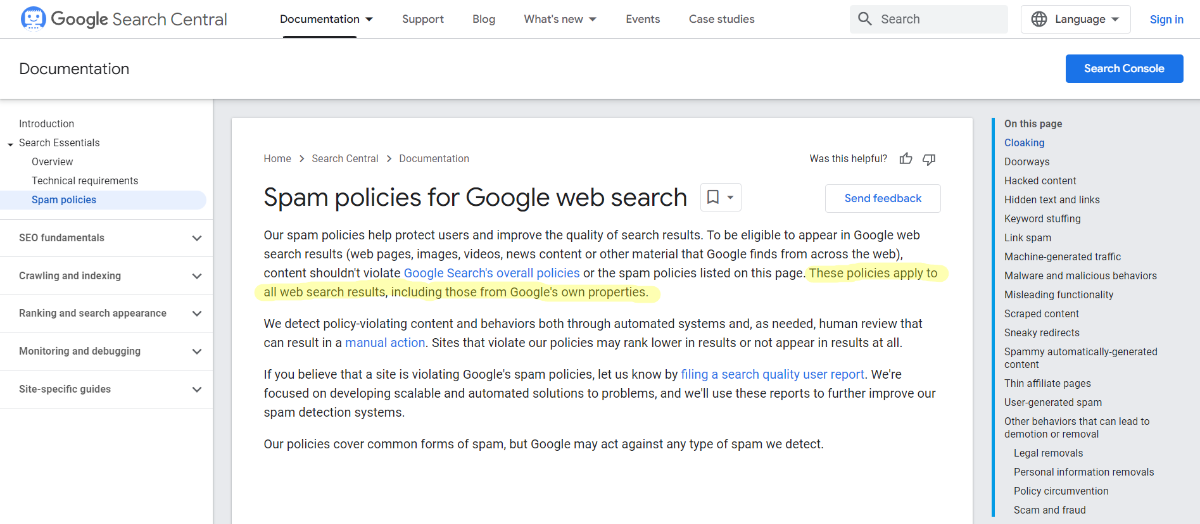Open the Blog tab
The height and width of the screenshot is (524, 1200).
pyautogui.click(x=484, y=19)
